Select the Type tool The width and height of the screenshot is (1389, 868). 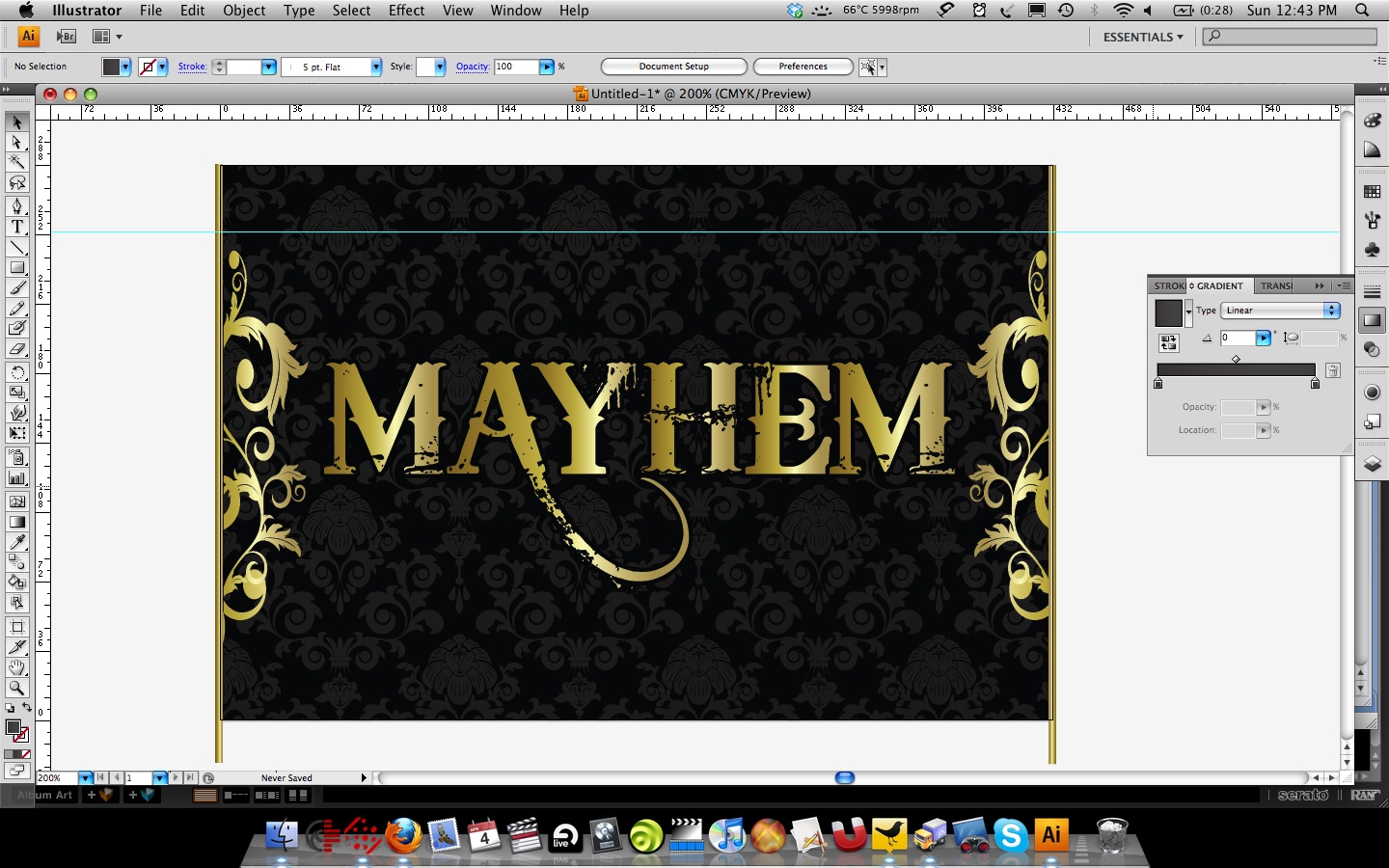[17, 227]
